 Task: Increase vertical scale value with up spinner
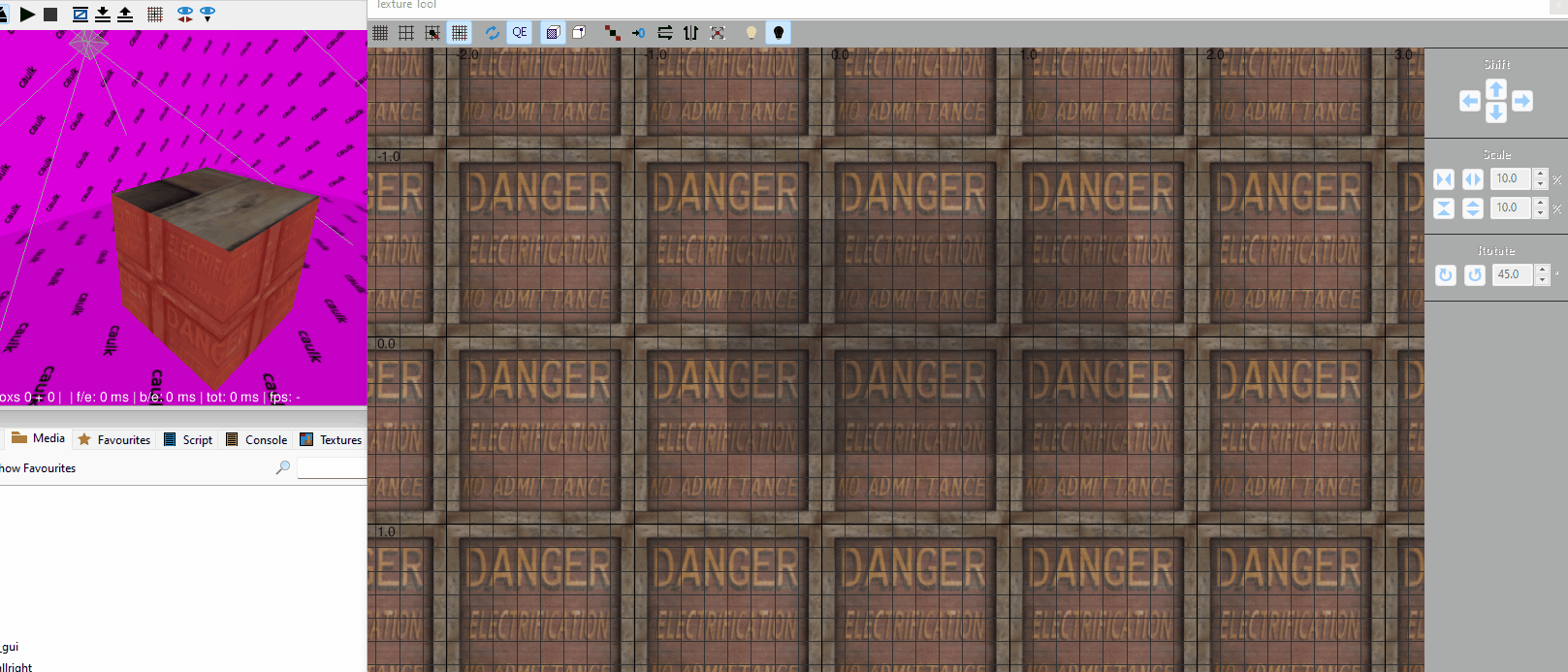coord(1541,203)
